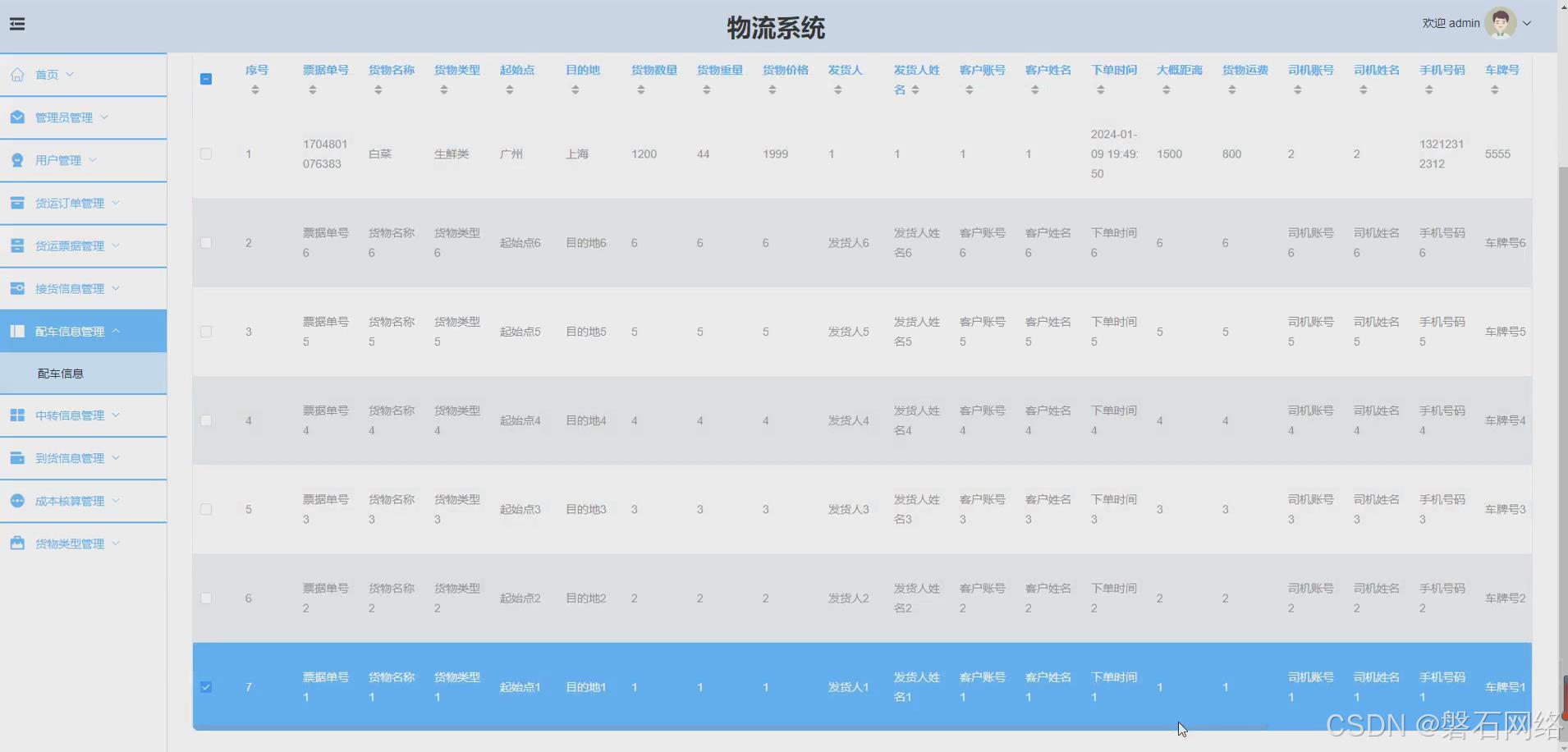Click the grid icon for 中转信息管理
Screen dimensions: 1568x752
[17, 415]
